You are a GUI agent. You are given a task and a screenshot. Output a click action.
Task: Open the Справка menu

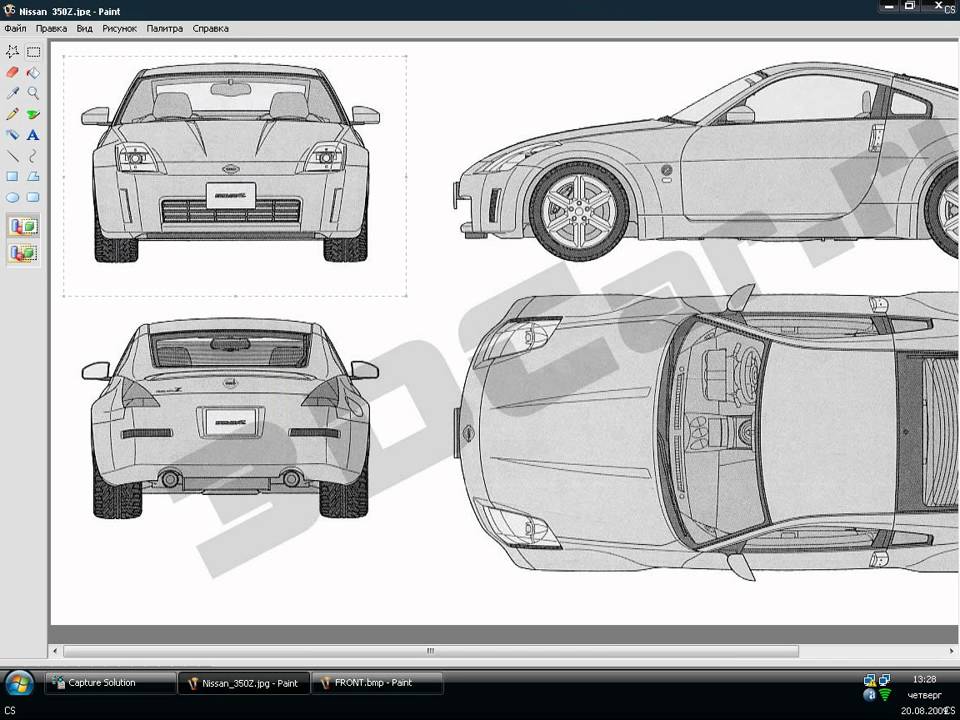click(x=211, y=28)
